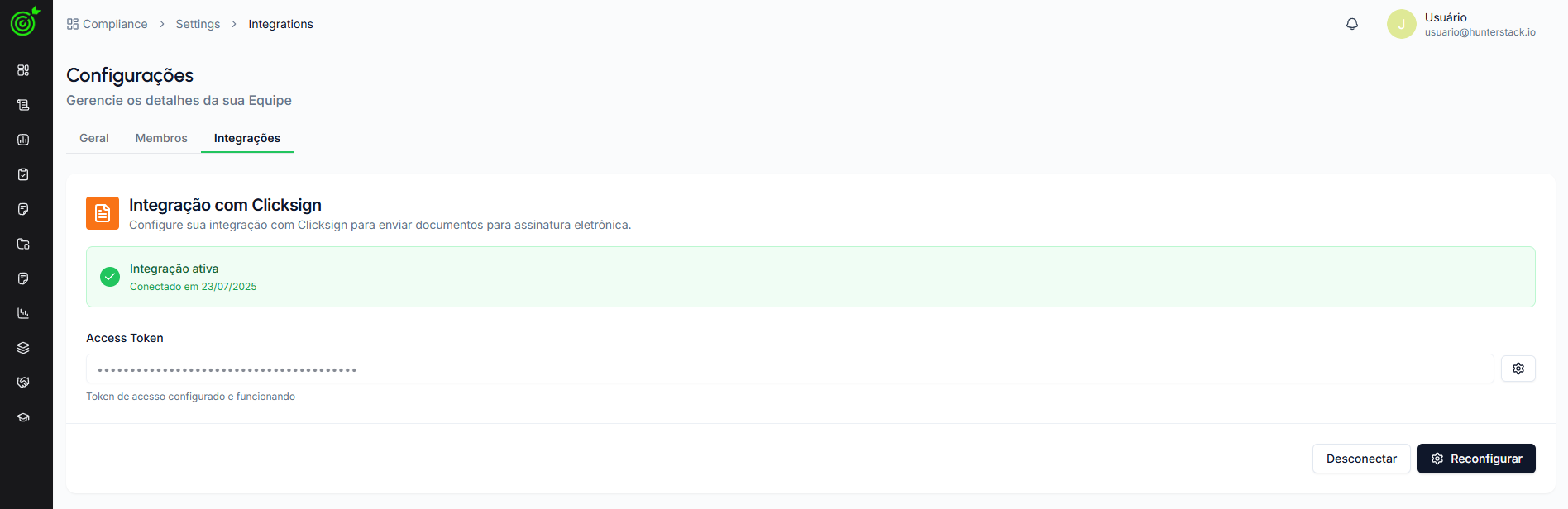The image size is (1568, 509).
Task: Click 'Token de acesso configurado e funcionando' text
Action: click(x=190, y=397)
